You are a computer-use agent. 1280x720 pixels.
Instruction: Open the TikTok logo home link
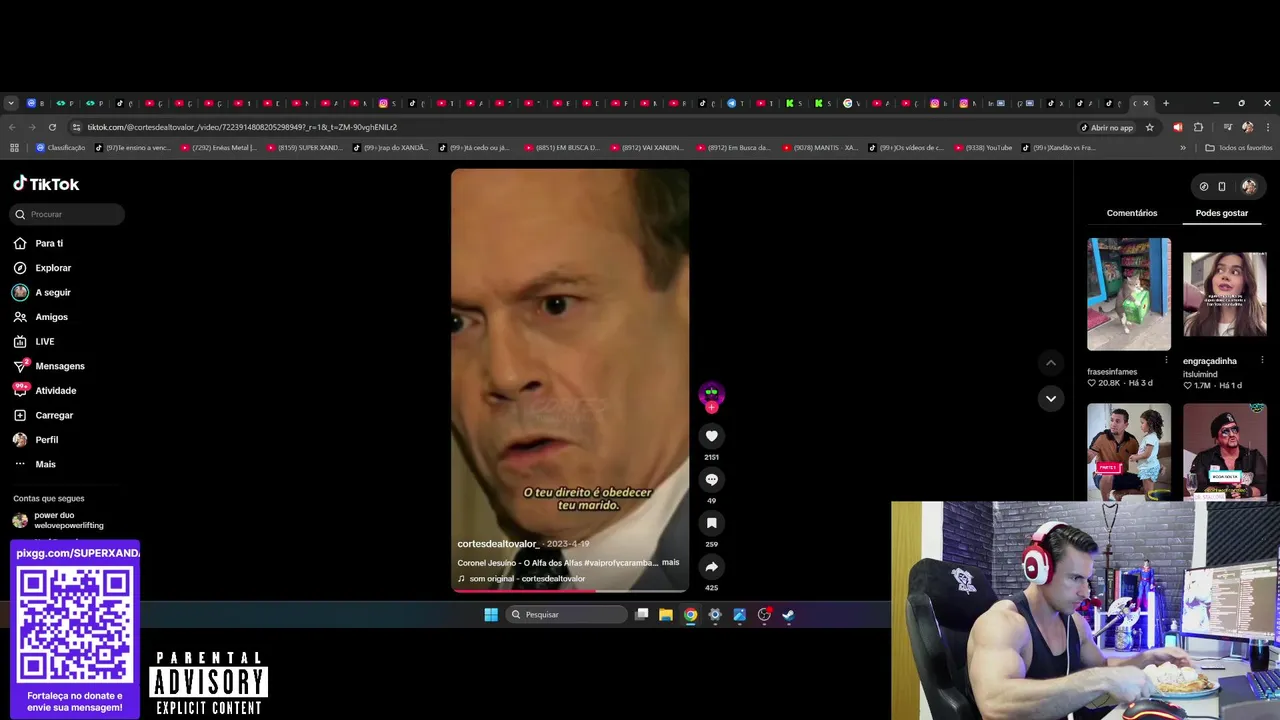[x=46, y=184]
